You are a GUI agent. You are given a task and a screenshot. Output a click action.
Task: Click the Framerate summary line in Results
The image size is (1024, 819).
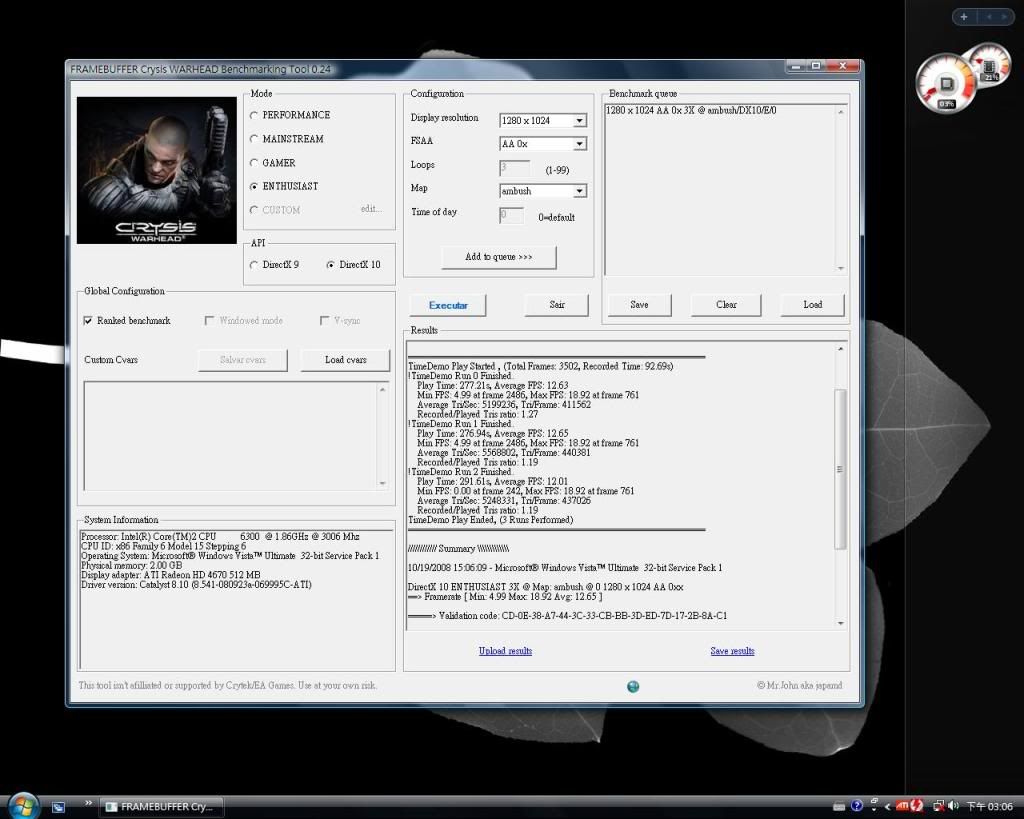click(505, 596)
